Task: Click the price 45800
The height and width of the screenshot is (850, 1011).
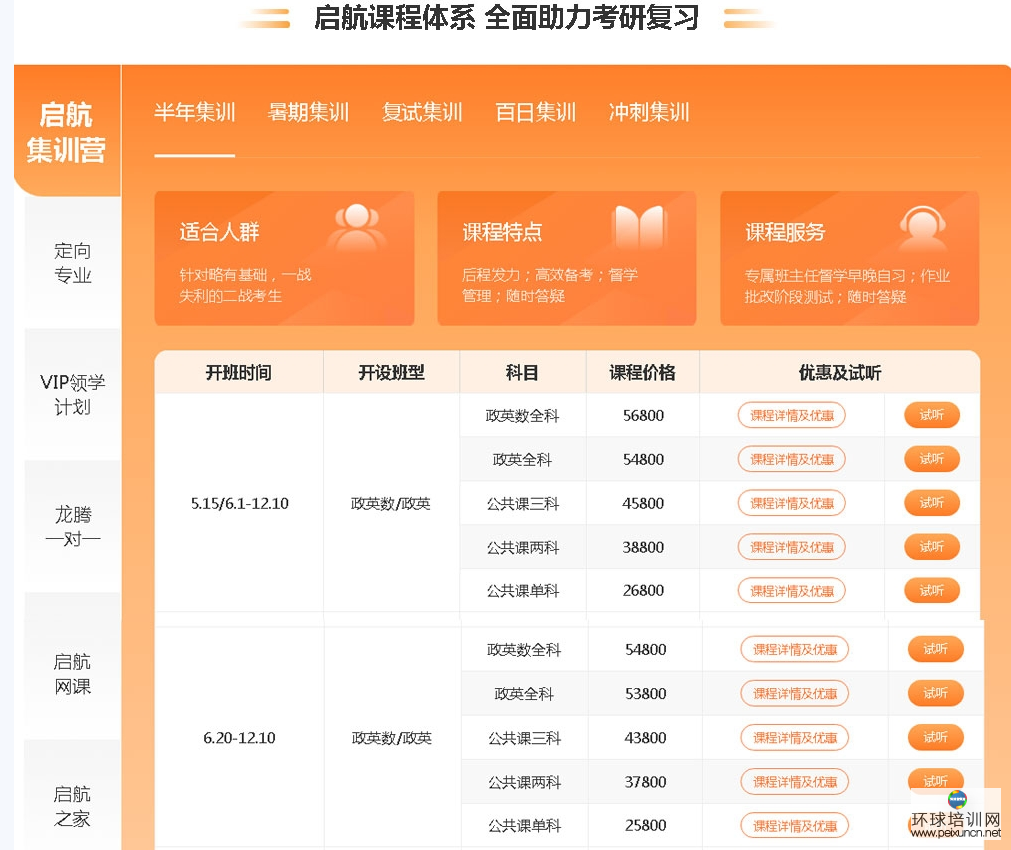Action: [643, 503]
